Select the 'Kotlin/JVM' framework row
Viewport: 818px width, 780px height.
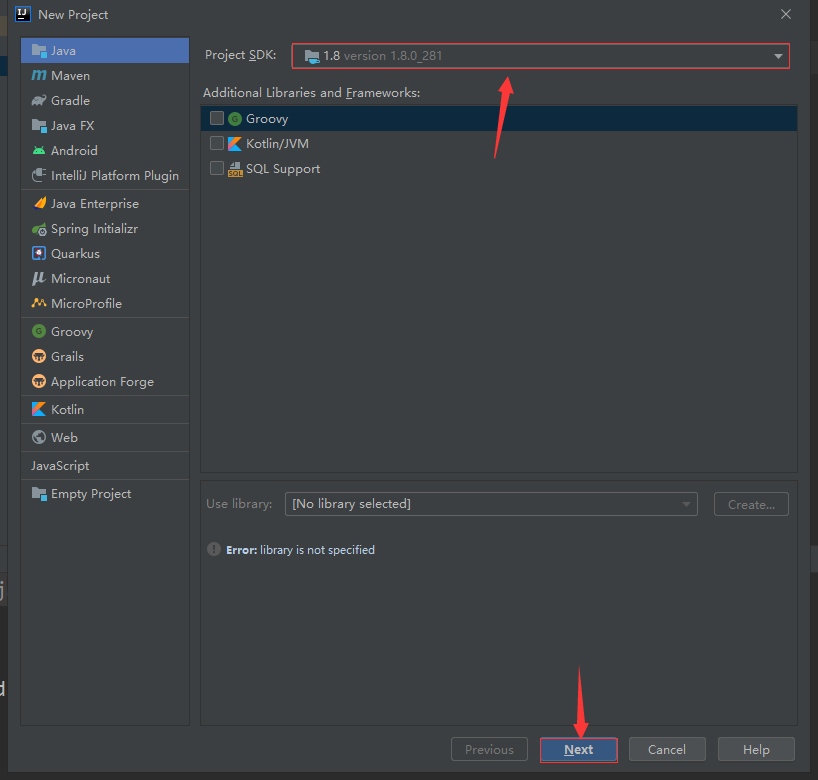pos(499,143)
